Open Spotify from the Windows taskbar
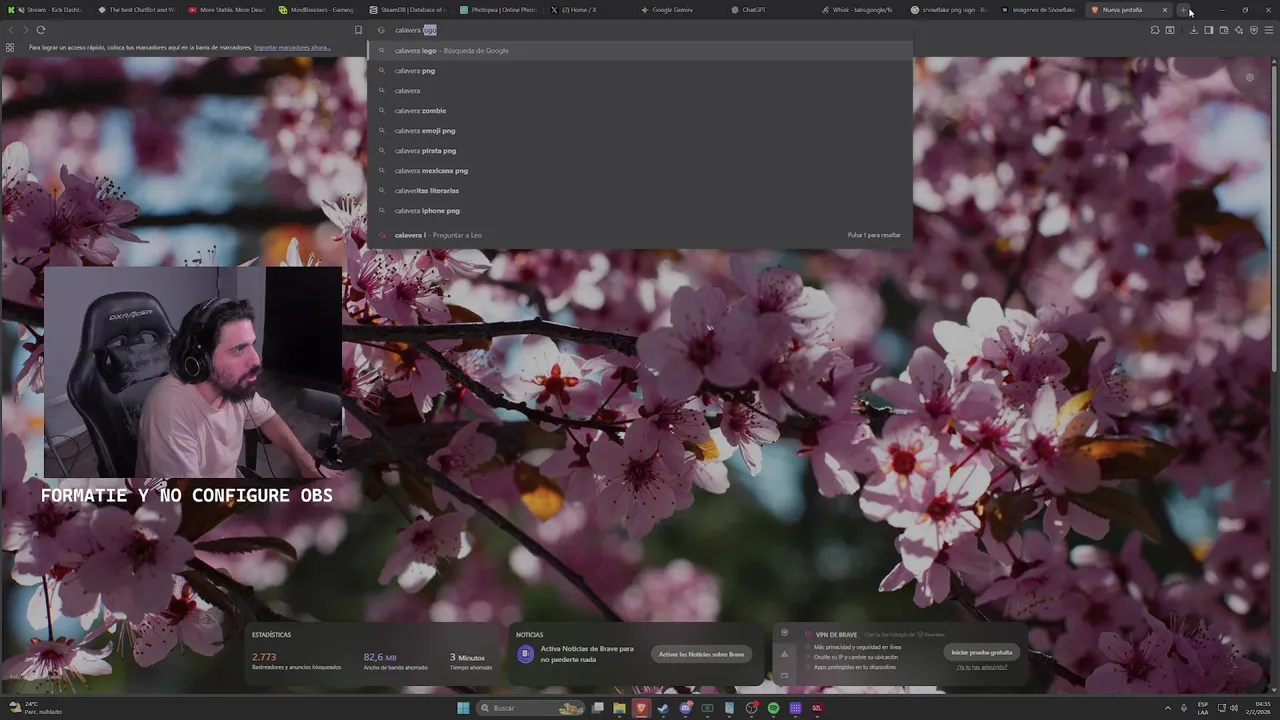 773,708
